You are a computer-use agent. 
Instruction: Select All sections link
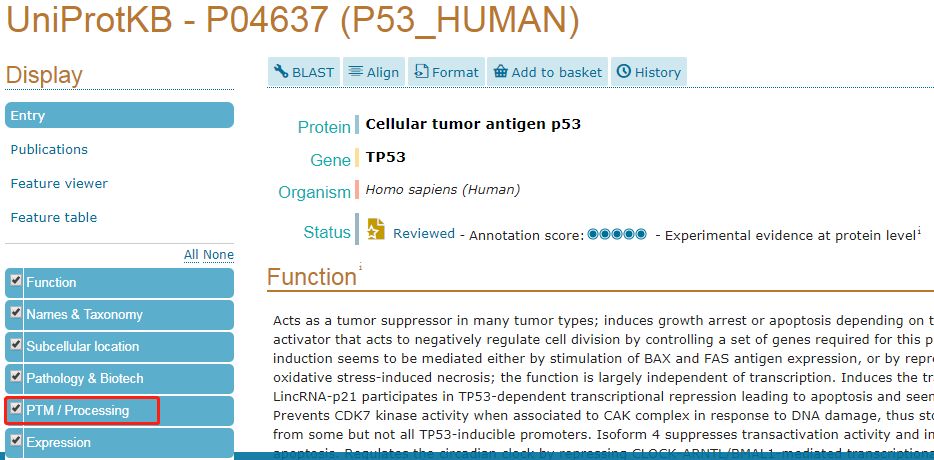coord(191,255)
